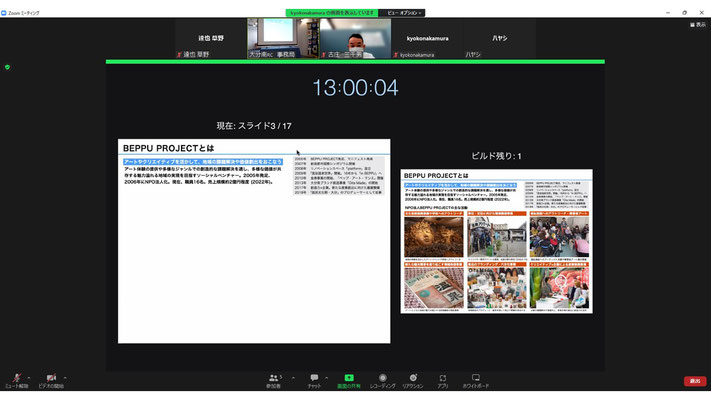Screen dimensions: 711x400
Task: Open video options arrow beside camera
Action: click(65, 377)
